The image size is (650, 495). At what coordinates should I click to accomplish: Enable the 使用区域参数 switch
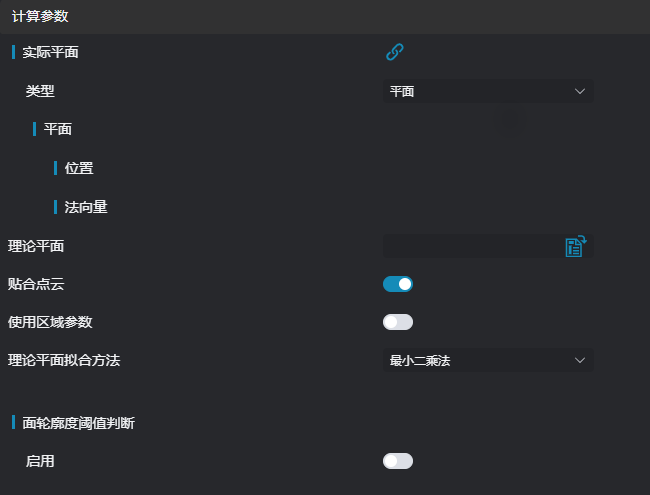[398, 322]
